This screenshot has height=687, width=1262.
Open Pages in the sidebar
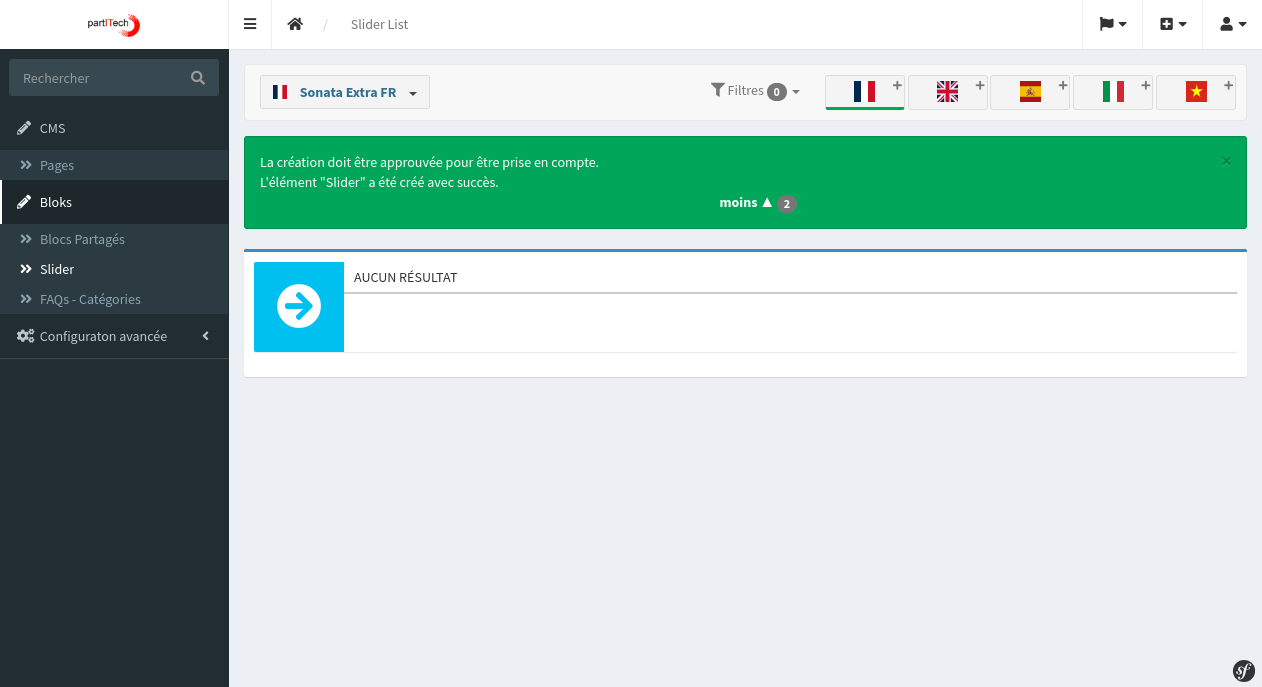coord(57,165)
